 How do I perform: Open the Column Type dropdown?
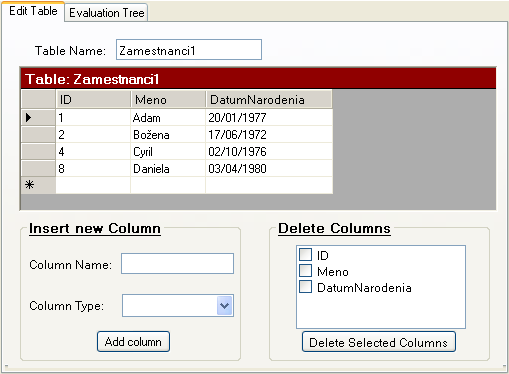click(x=225, y=305)
